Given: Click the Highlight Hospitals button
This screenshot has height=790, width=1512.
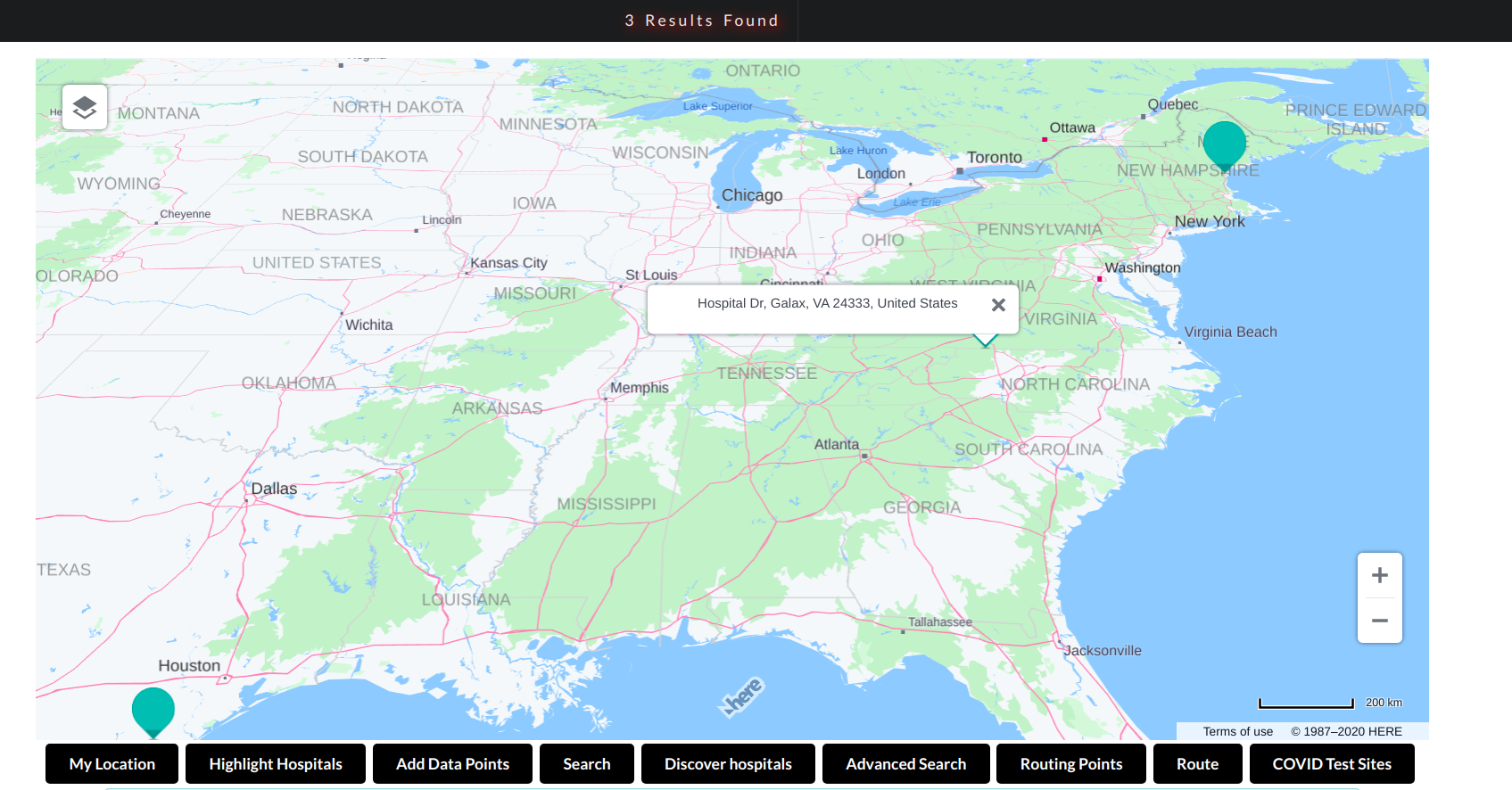Looking at the screenshot, I should pos(276,764).
